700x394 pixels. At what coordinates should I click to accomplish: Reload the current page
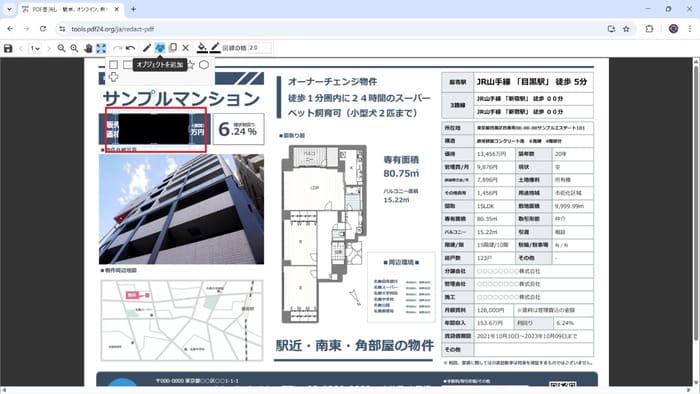(x=43, y=29)
